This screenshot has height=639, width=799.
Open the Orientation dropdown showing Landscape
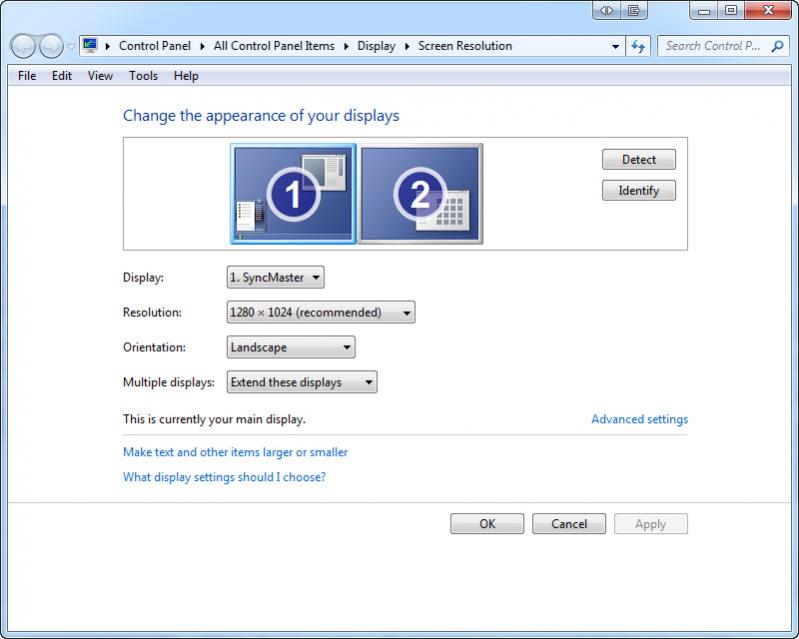[x=290, y=347]
